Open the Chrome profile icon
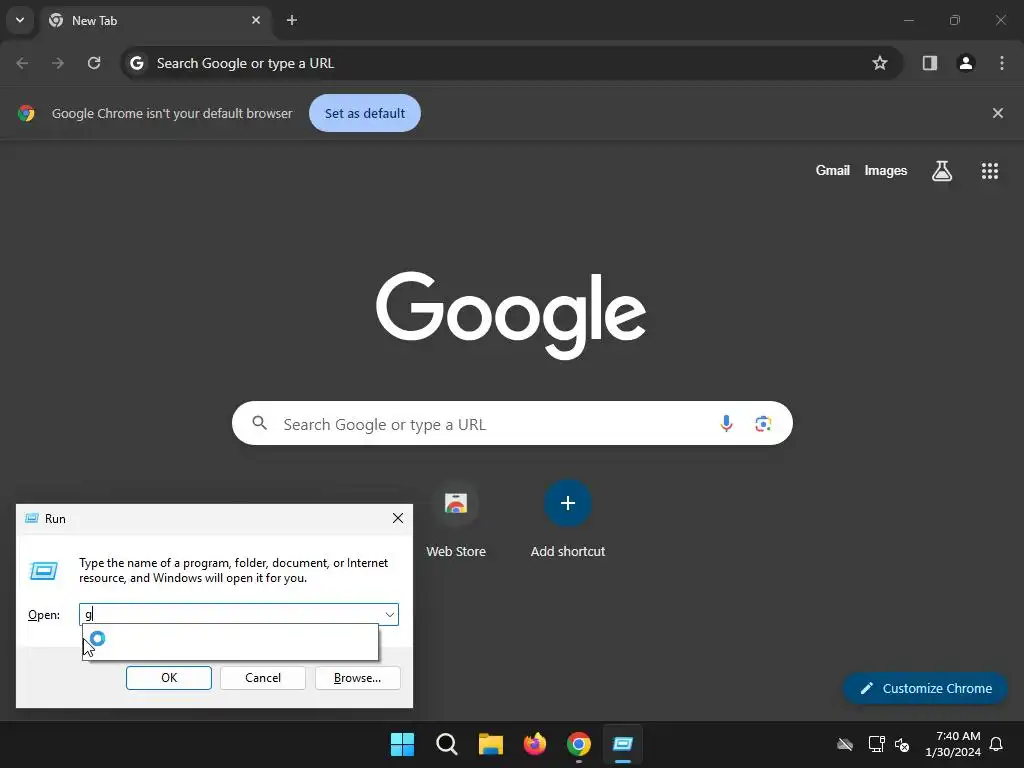The height and width of the screenshot is (768, 1024). click(966, 63)
